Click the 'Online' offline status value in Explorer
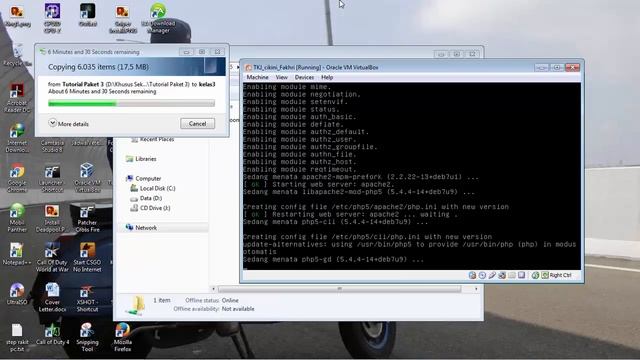 (x=230, y=300)
